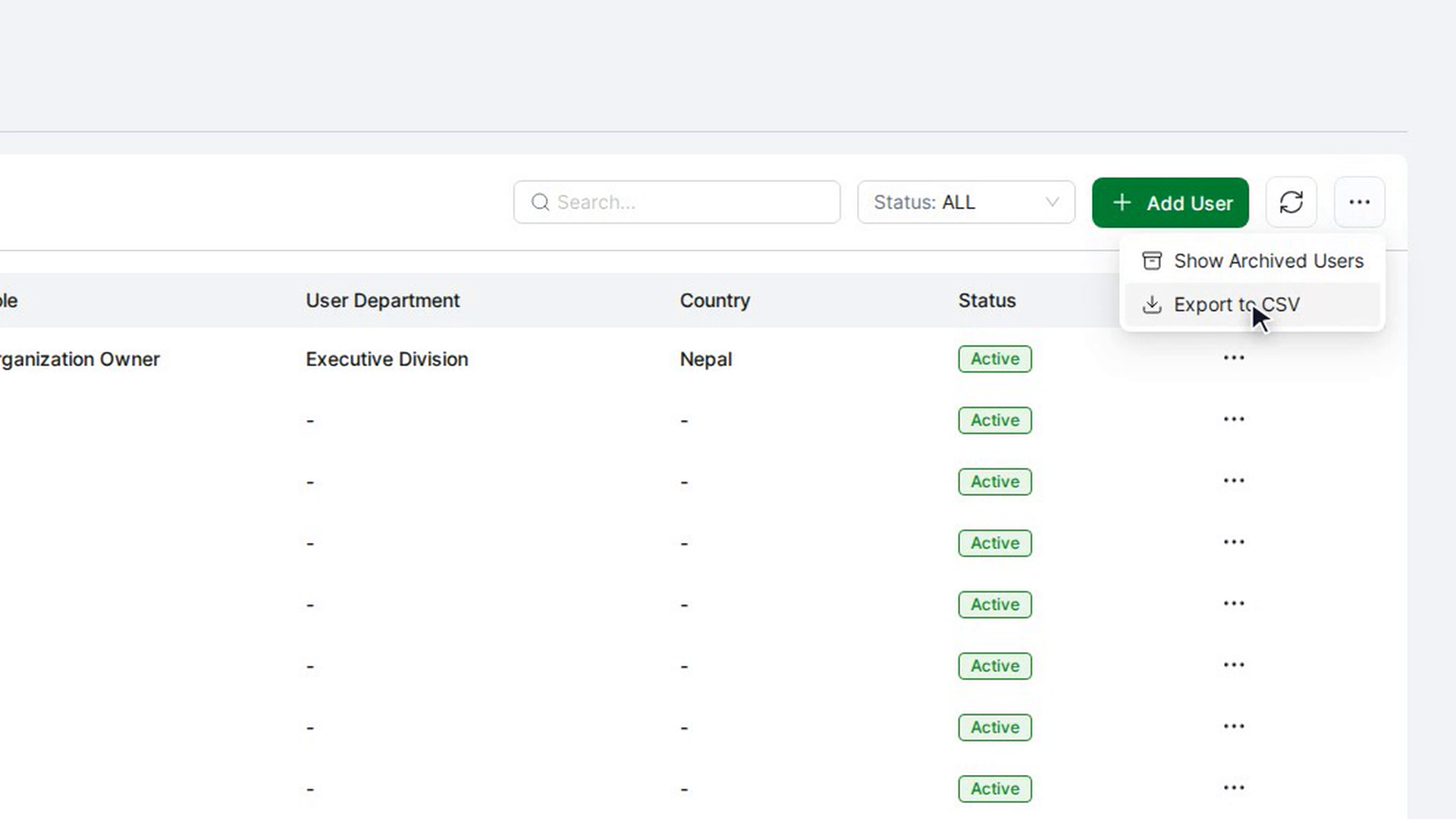Select the Executive Division cell
Viewport: 1456px width, 819px height.
point(387,359)
